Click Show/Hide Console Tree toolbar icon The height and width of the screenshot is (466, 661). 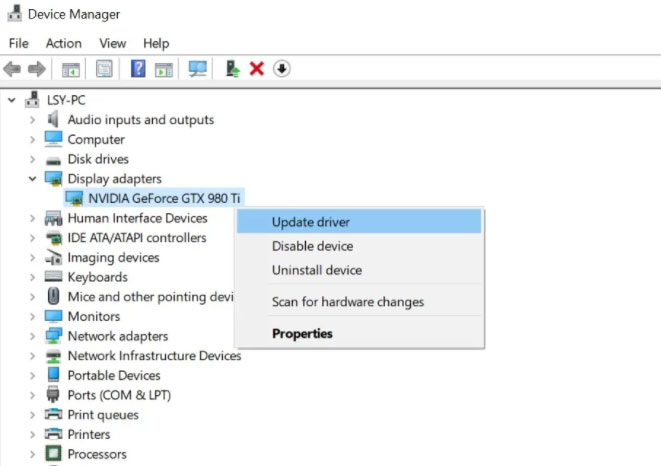[x=70, y=69]
